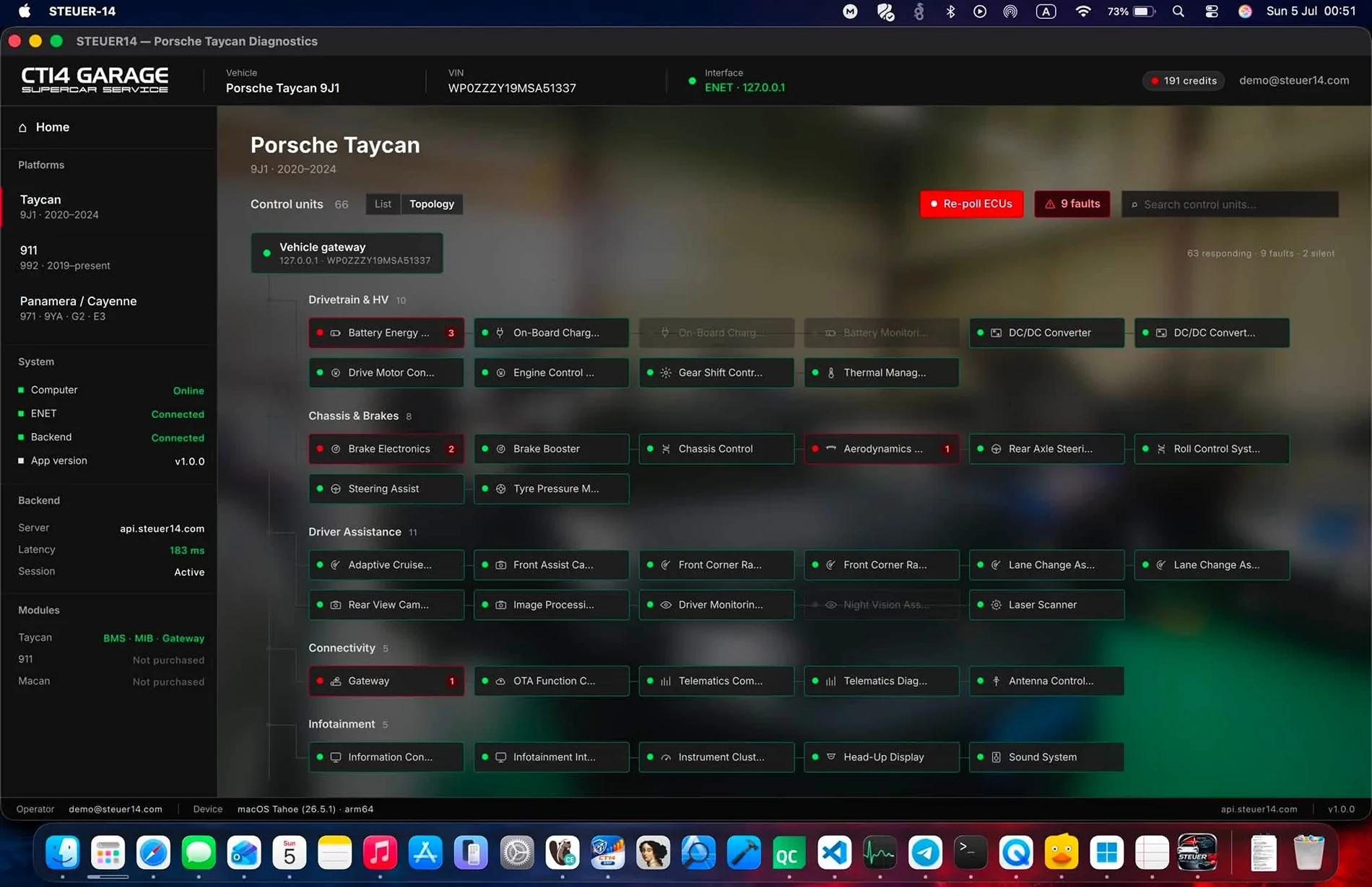Focus the Search control units field
The width and height of the screenshot is (1372, 887).
pos(1230,204)
